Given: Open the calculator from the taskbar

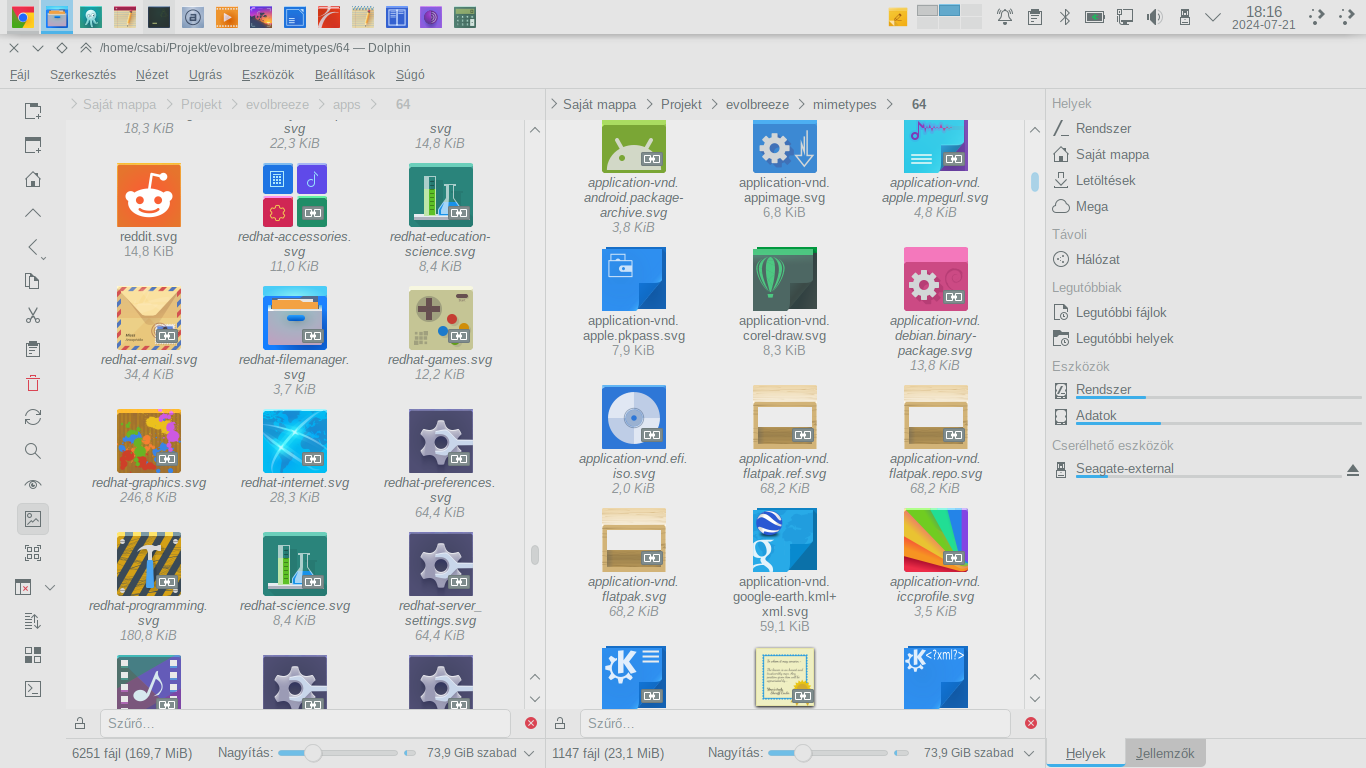Looking at the screenshot, I should point(463,16).
